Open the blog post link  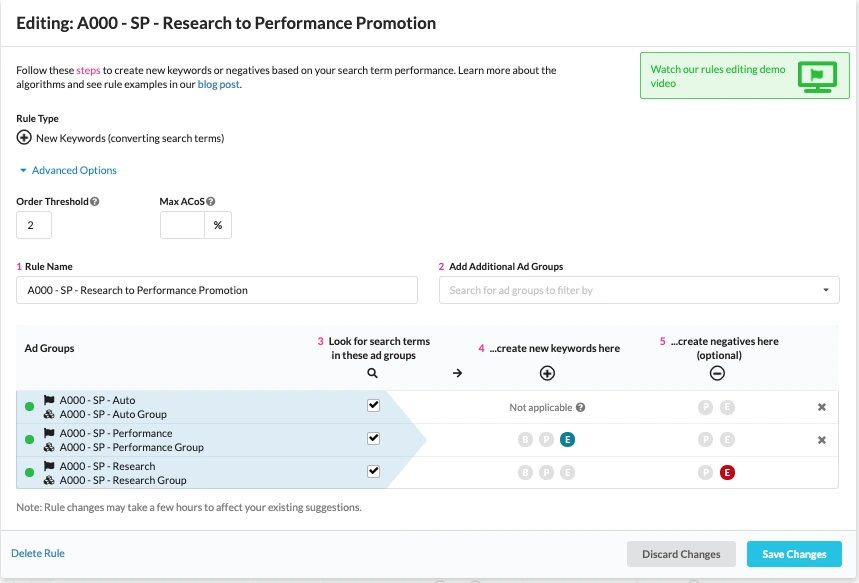point(216,84)
